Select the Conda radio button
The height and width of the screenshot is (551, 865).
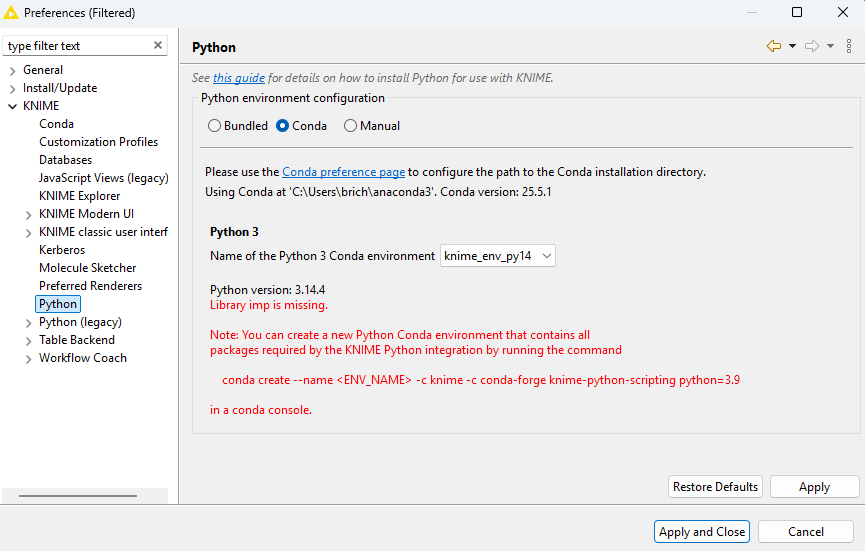[283, 126]
